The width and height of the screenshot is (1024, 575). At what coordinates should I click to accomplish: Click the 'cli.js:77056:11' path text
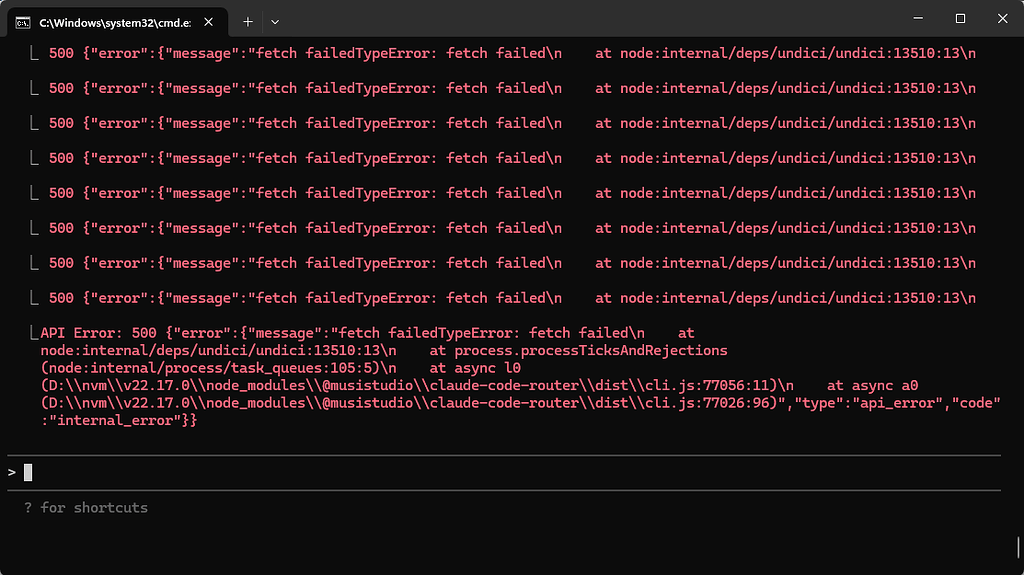point(708,386)
